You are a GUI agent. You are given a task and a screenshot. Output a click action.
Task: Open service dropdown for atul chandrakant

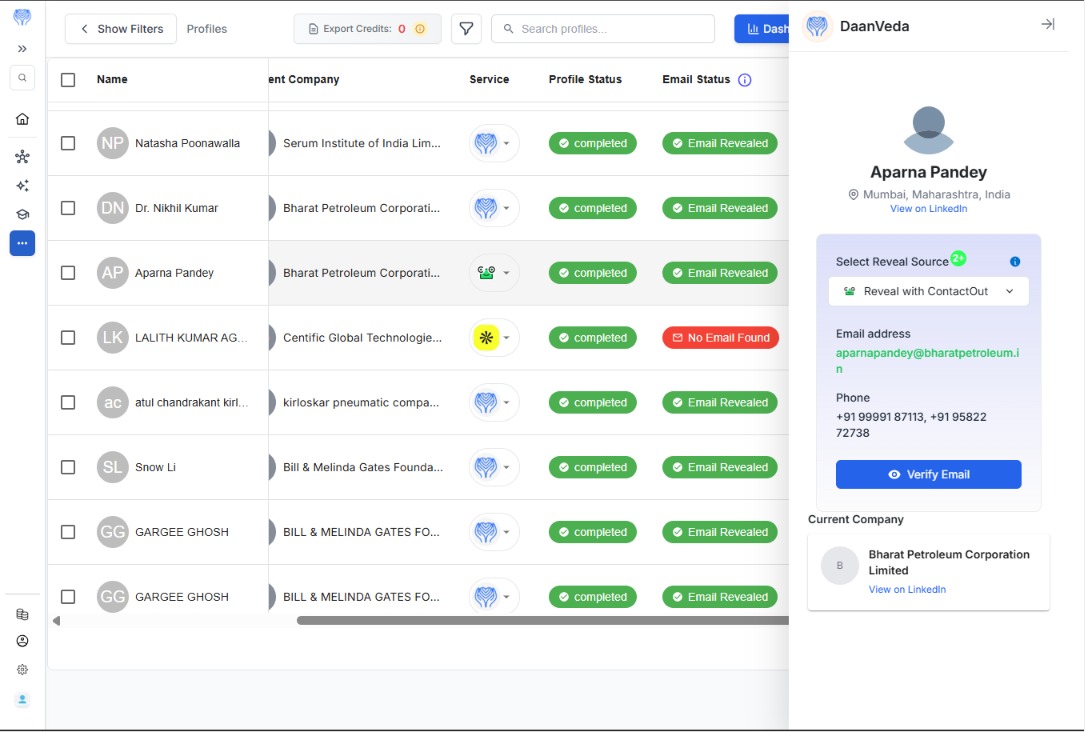494,403
